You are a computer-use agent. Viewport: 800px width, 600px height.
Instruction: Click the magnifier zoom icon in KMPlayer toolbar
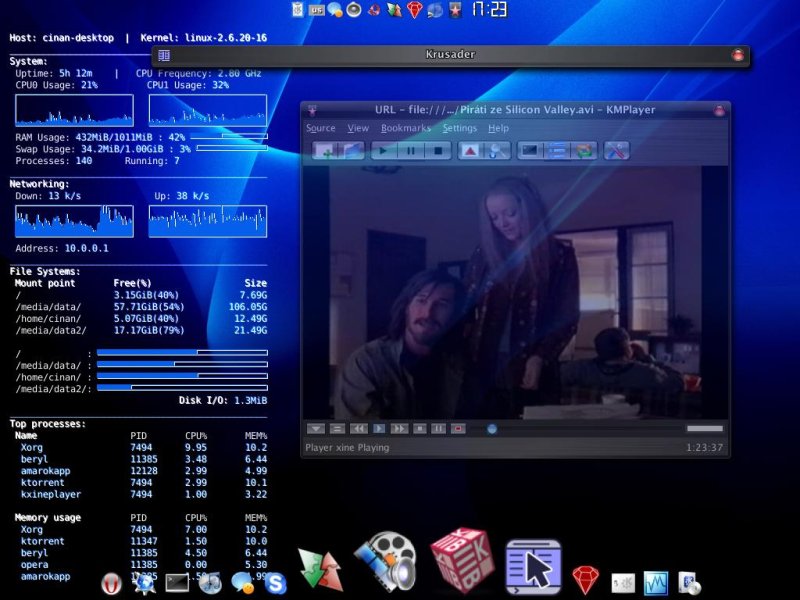pos(497,151)
